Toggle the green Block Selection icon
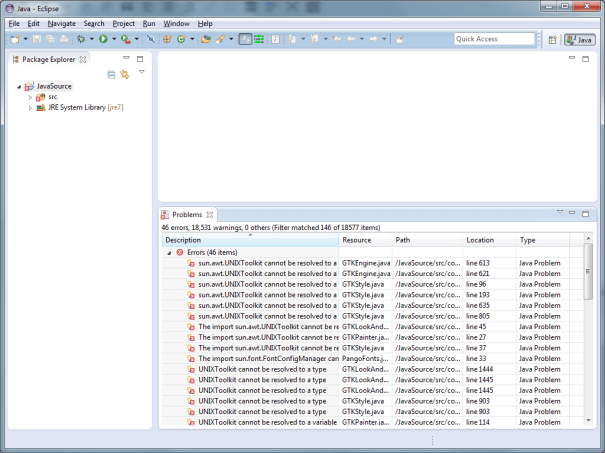The image size is (605, 453). pyautogui.click(x=259, y=39)
